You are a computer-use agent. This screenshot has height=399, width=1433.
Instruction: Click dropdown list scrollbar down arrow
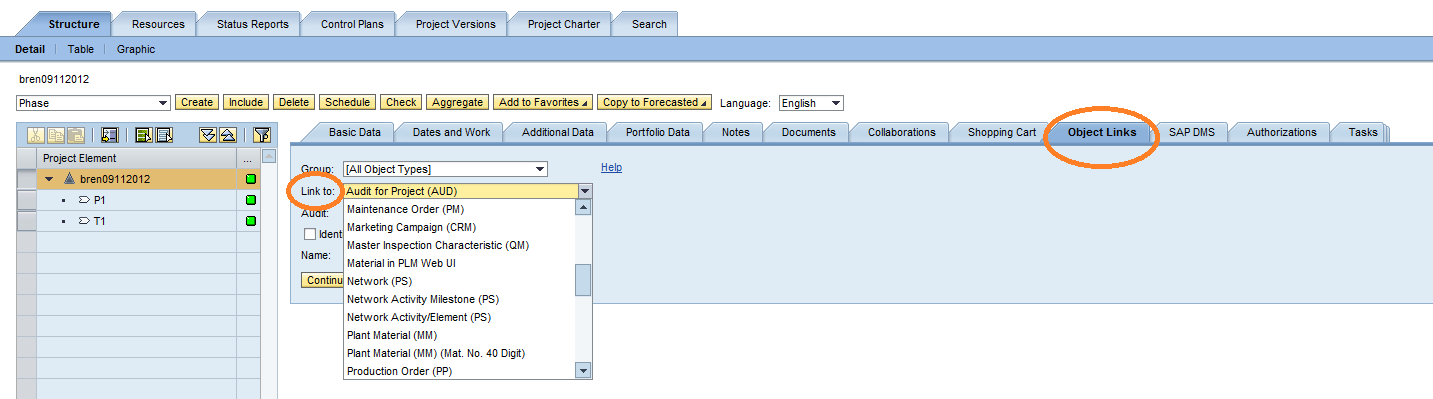[584, 371]
